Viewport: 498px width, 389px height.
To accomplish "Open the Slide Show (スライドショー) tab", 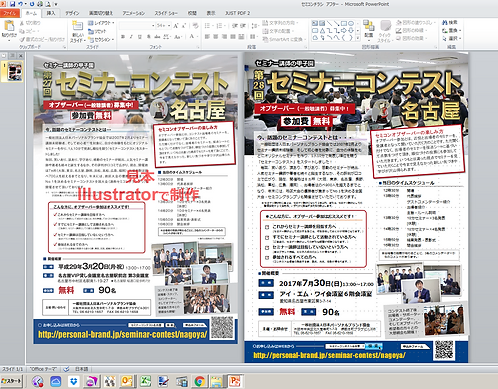I will tap(166, 13).
